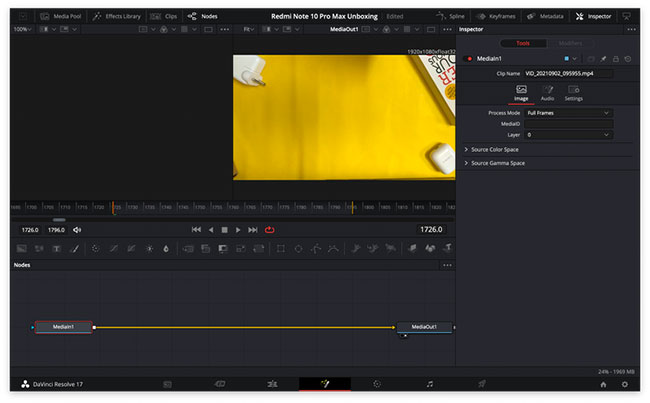Select the Text tool in the Fusion toolbar
Viewport: 650px width, 403px height.
tap(56, 249)
